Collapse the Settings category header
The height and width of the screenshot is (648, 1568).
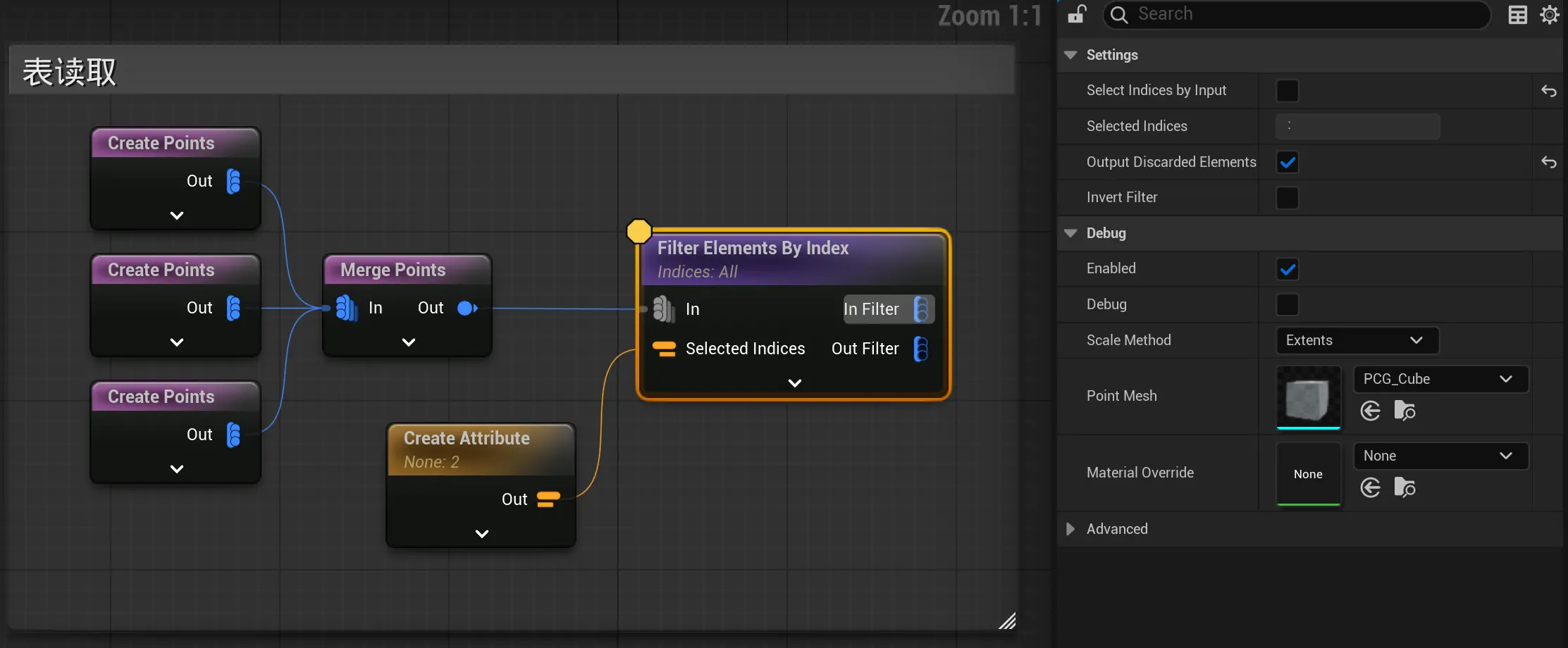tap(1070, 55)
